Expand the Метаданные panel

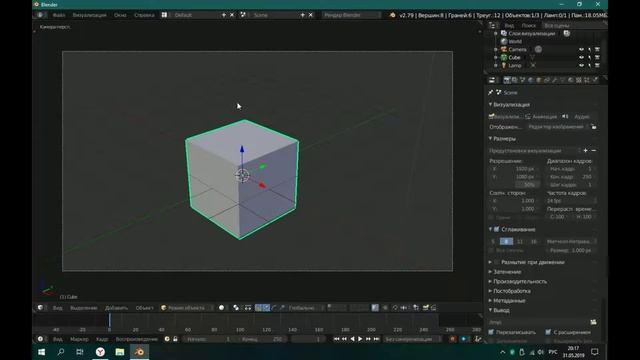[x=490, y=300]
